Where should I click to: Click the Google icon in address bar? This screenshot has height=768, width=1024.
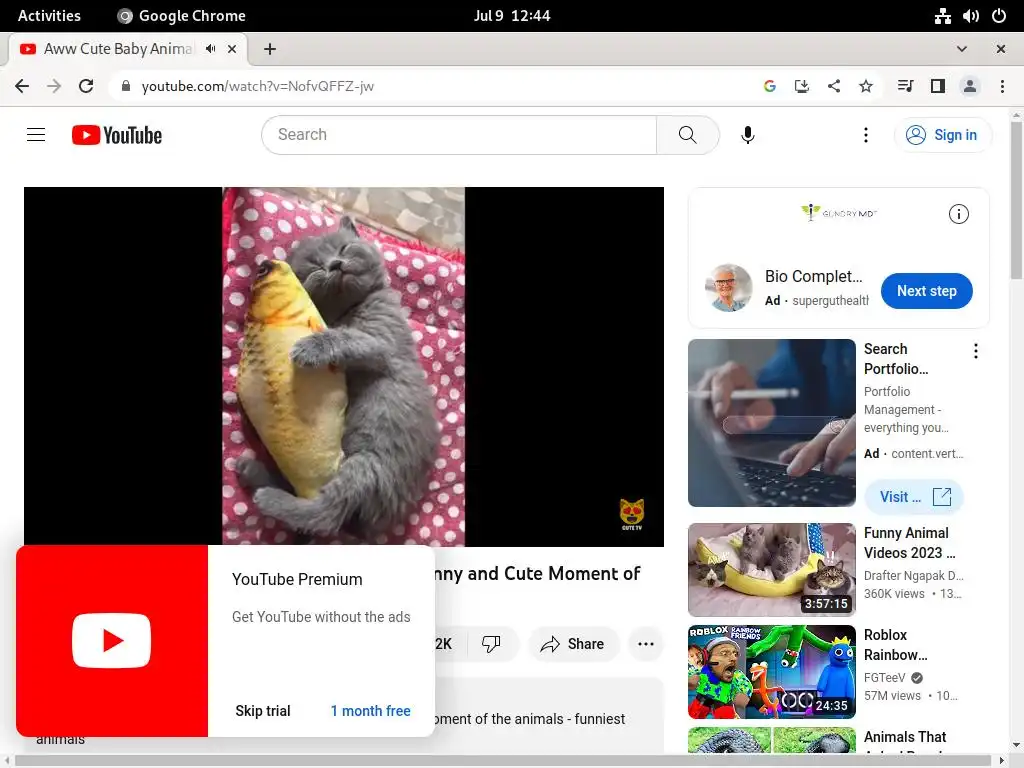coord(770,86)
